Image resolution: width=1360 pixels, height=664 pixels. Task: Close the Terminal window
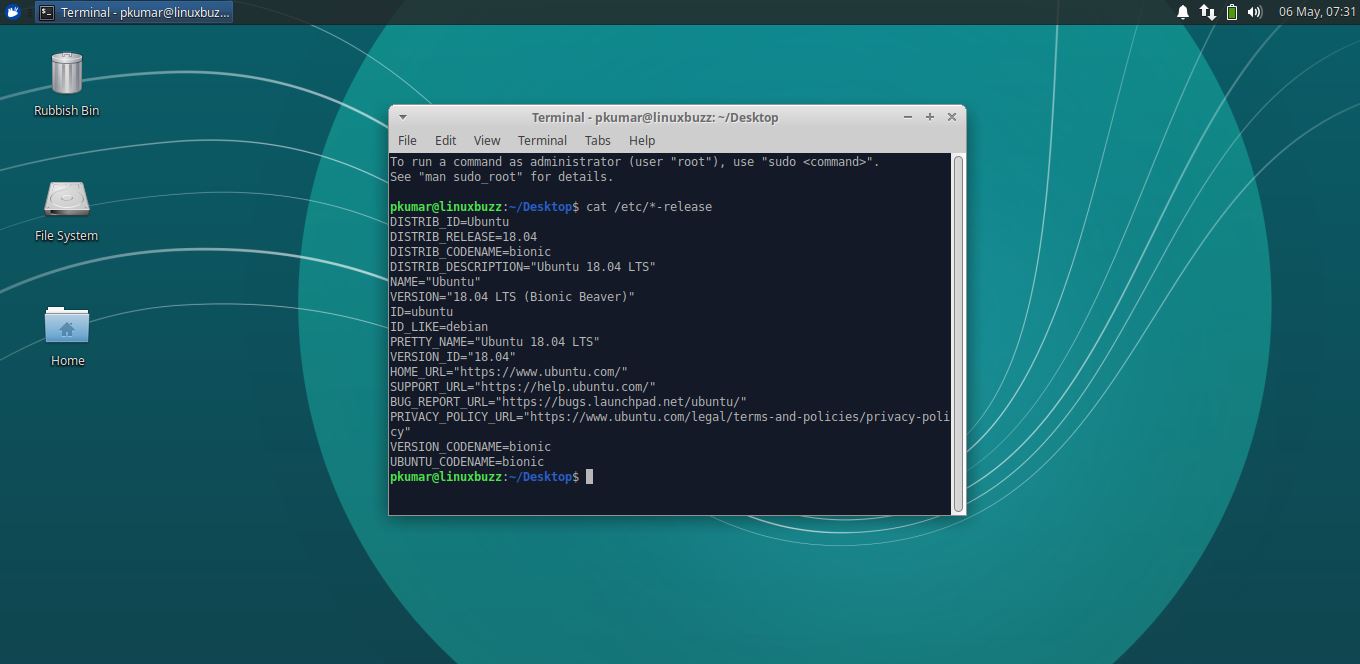(x=952, y=117)
